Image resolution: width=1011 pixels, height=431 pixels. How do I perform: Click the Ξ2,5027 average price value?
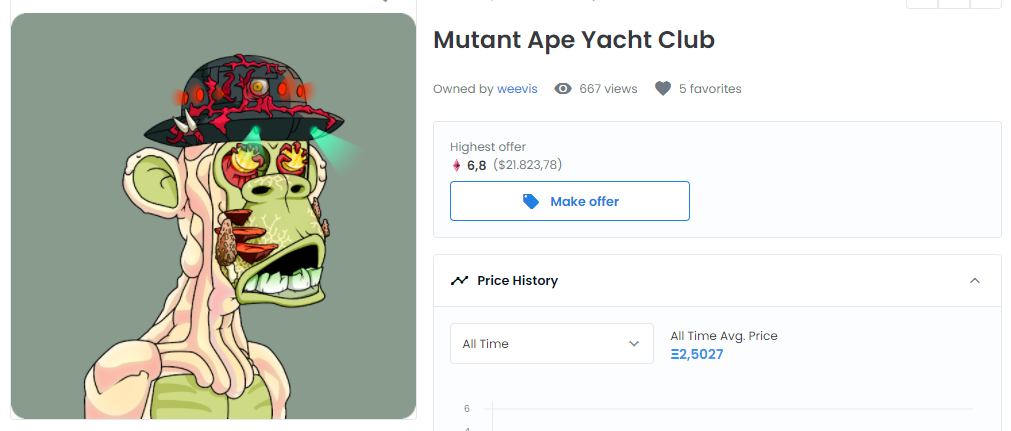pyautogui.click(x=697, y=354)
